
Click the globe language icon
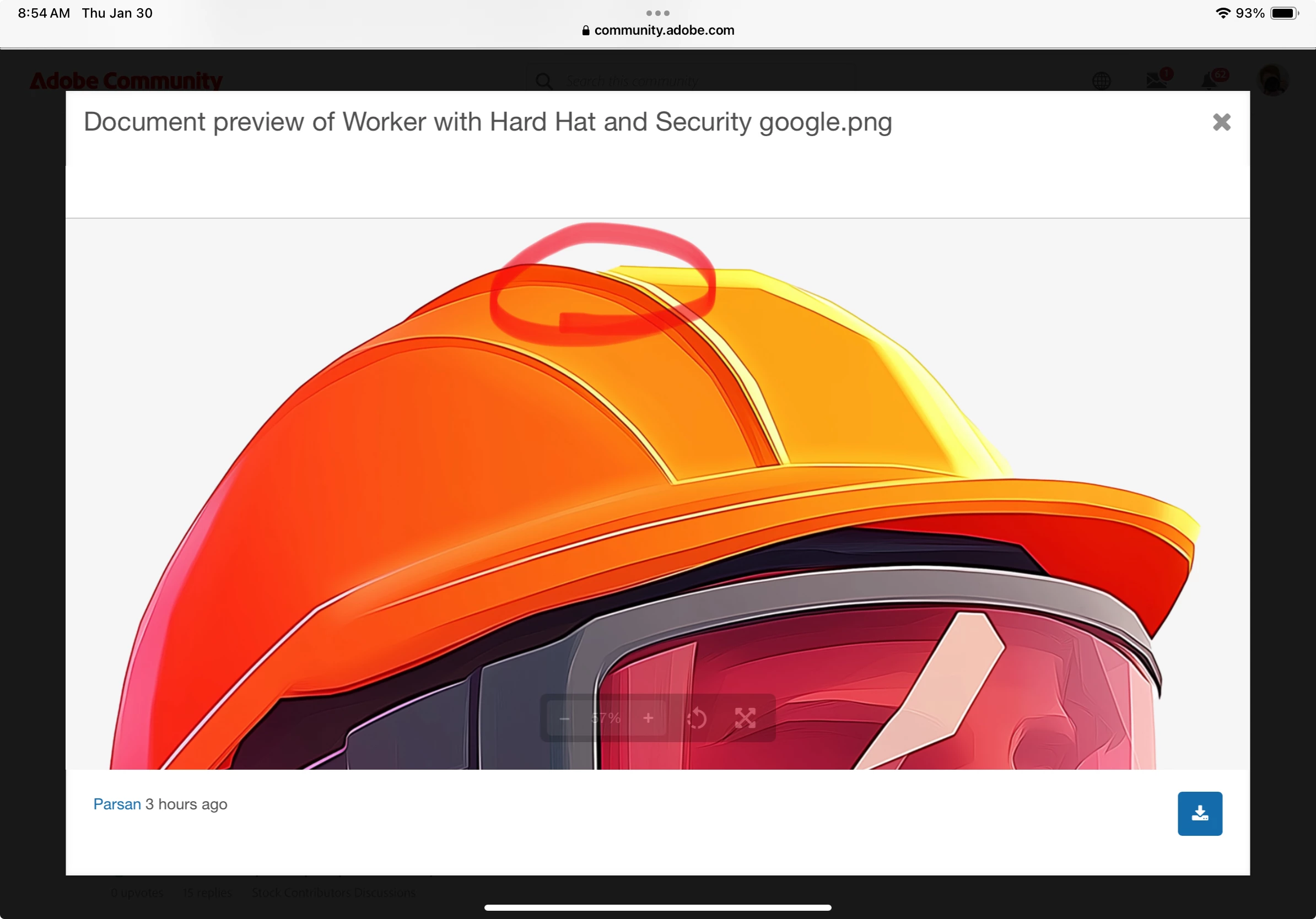pos(1101,81)
